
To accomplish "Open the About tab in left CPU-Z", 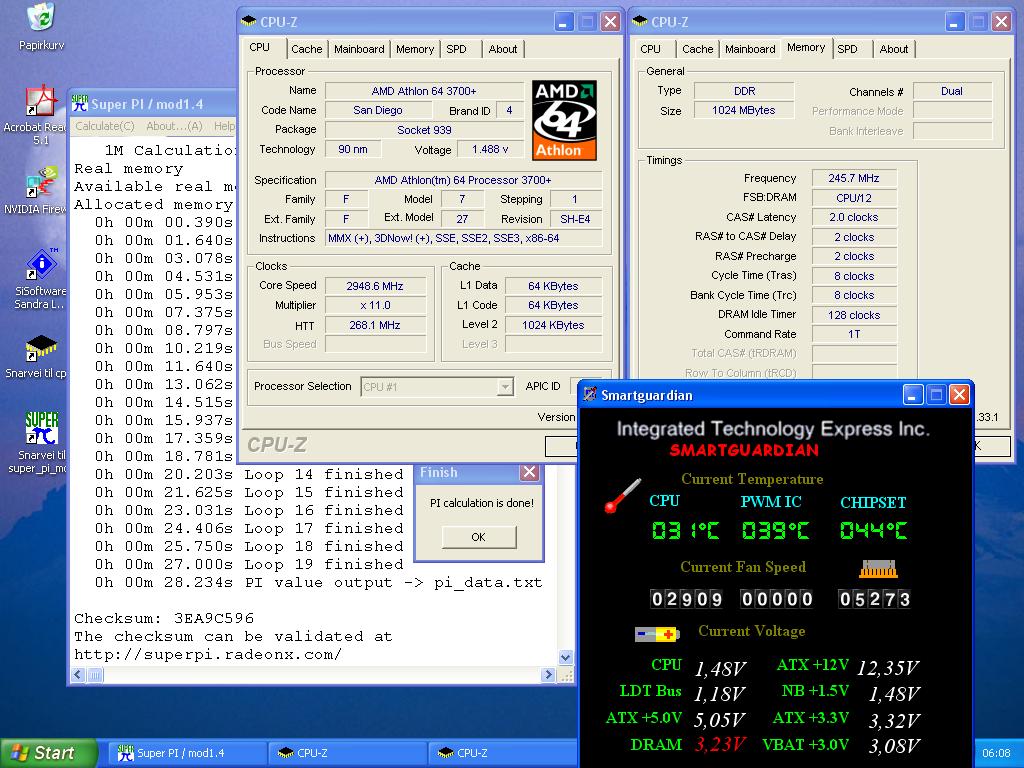I will pos(503,49).
